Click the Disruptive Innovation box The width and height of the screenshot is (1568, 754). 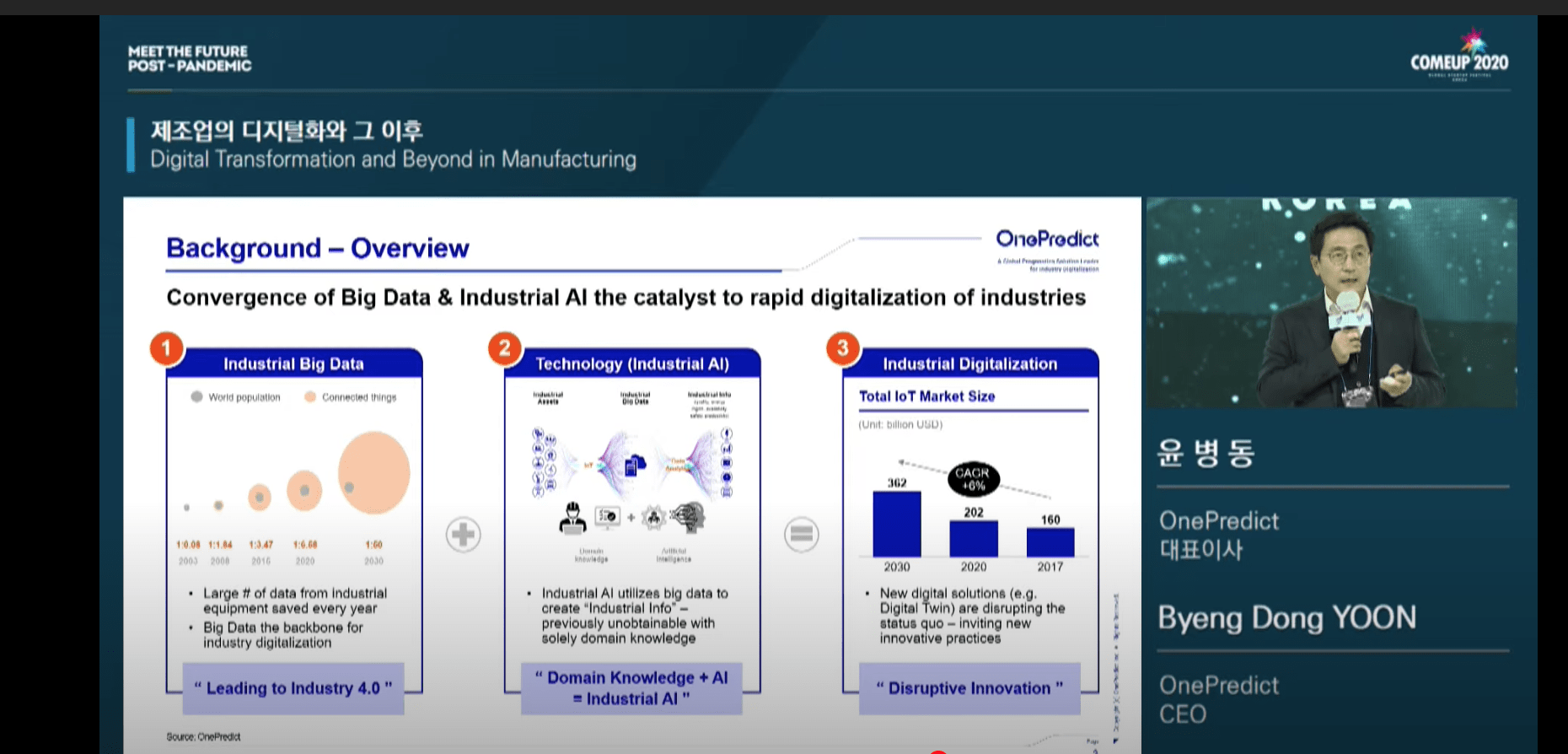tap(969, 688)
